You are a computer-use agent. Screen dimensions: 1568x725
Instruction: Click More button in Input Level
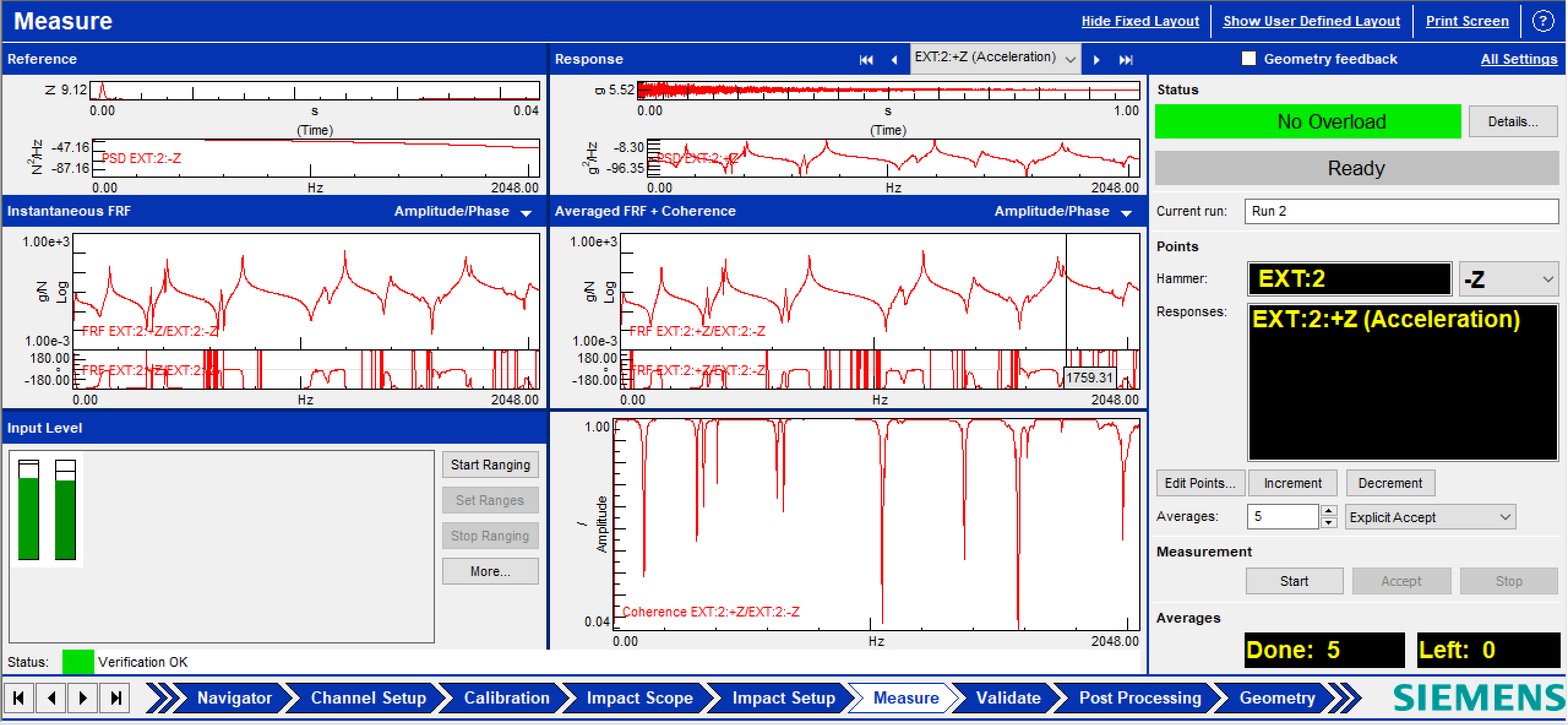(x=490, y=571)
